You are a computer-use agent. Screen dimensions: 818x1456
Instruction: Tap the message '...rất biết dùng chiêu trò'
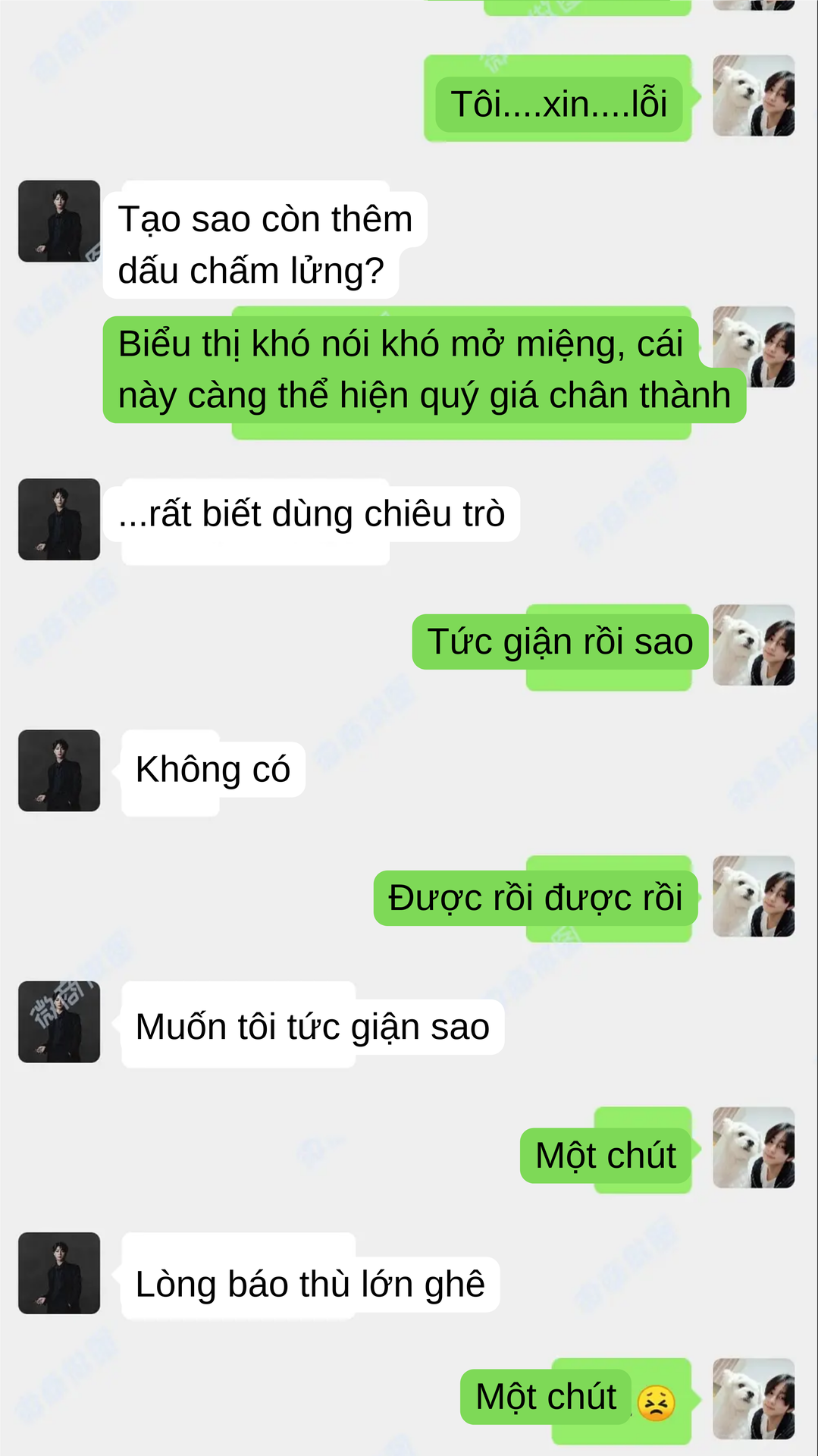coord(312,513)
